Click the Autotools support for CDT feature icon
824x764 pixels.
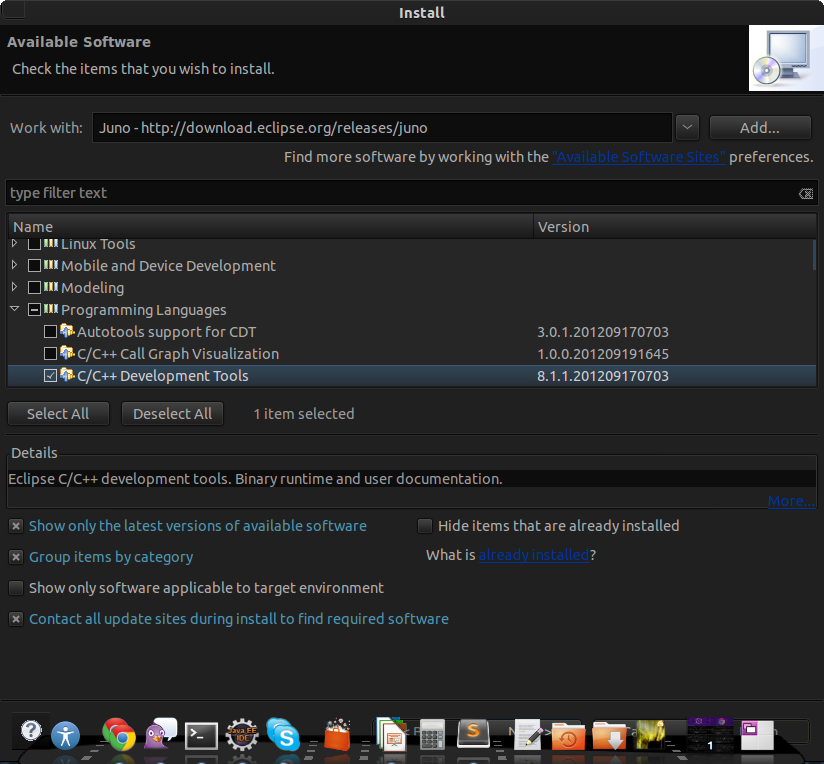tap(66, 332)
